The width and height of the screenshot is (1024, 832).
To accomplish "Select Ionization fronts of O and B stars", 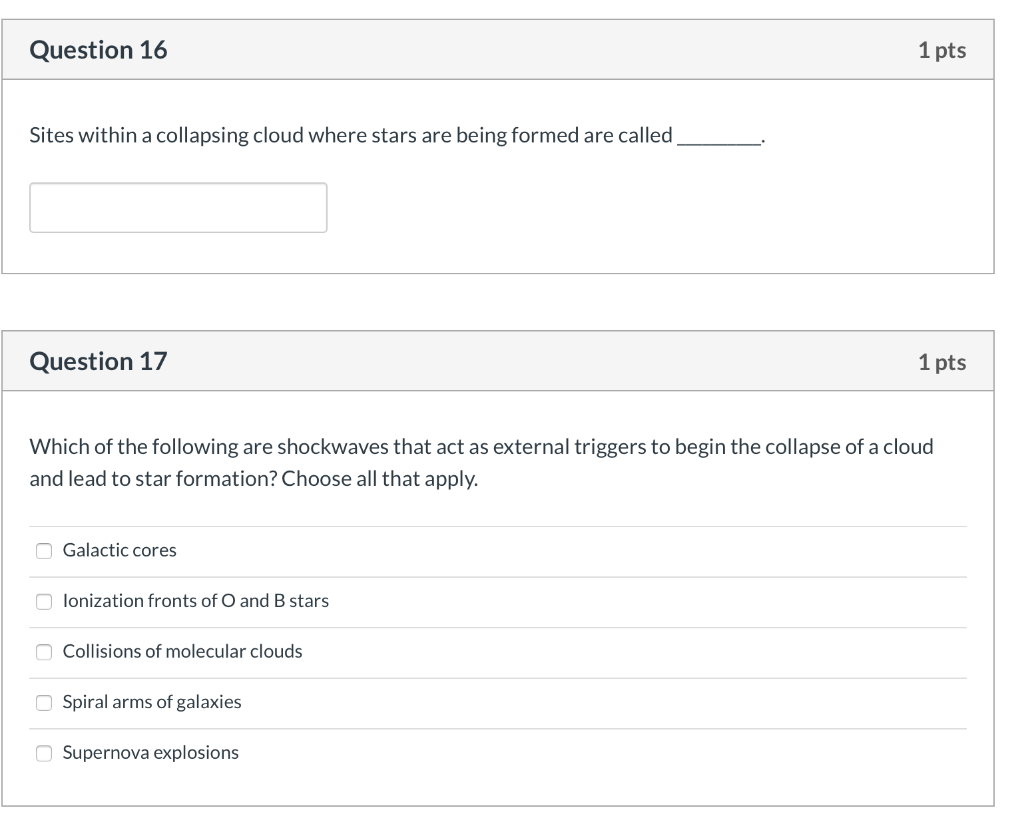I will click(44, 601).
